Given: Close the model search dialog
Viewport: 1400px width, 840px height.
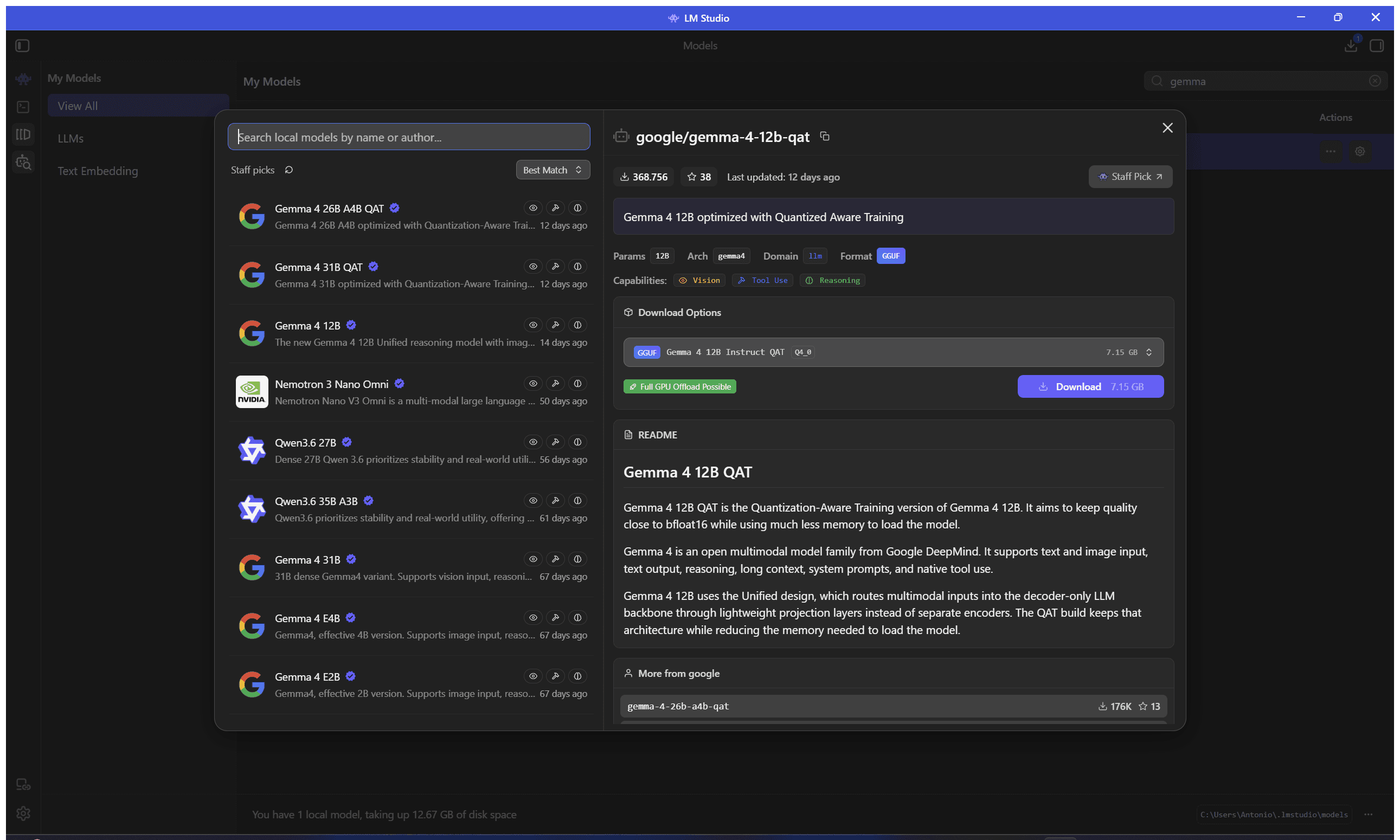Looking at the screenshot, I should coord(1168,128).
